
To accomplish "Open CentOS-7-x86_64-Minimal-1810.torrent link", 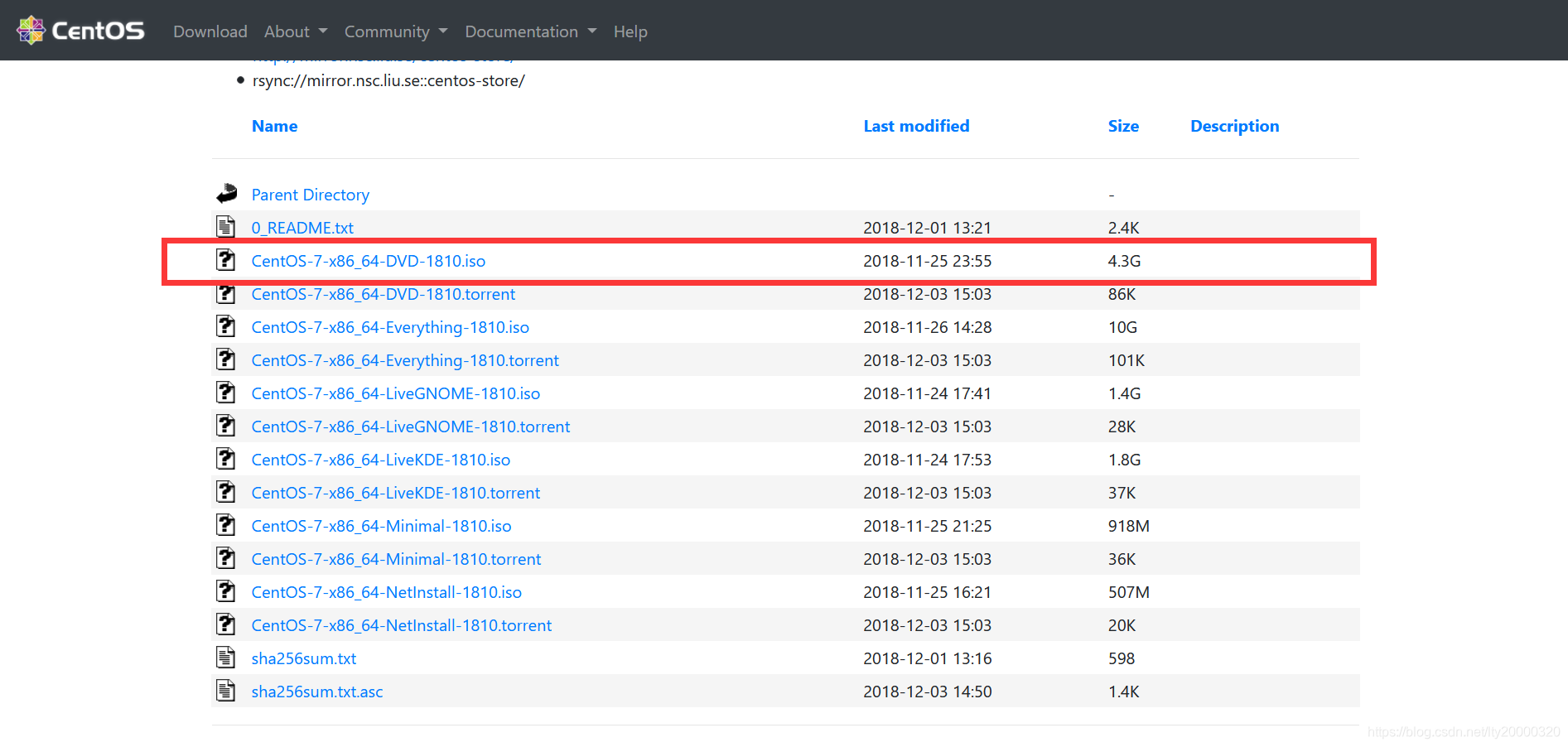I will 397,559.
